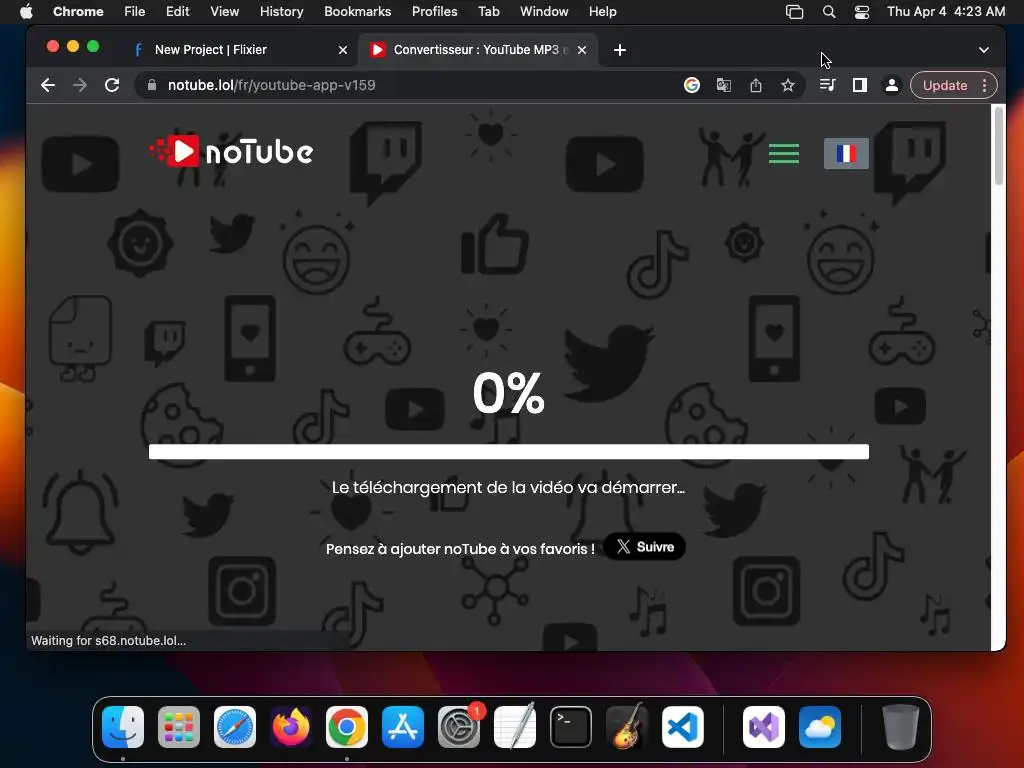Click the download progress bar
This screenshot has height=768, width=1024.
pyautogui.click(x=509, y=452)
